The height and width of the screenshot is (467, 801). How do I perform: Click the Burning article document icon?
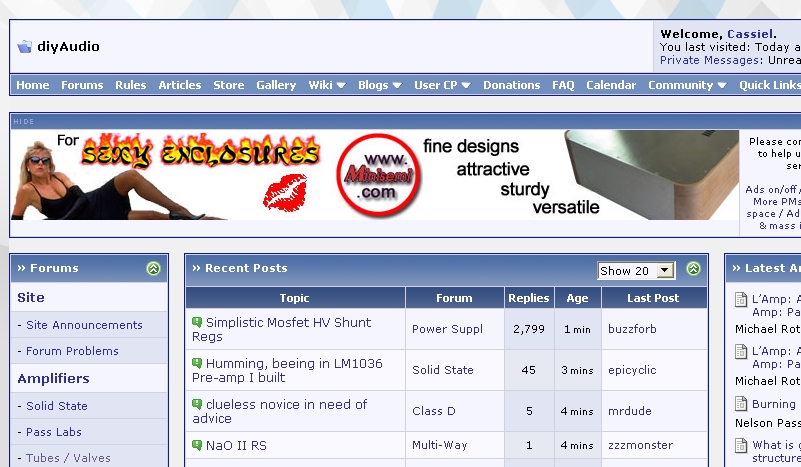(x=741, y=404)
